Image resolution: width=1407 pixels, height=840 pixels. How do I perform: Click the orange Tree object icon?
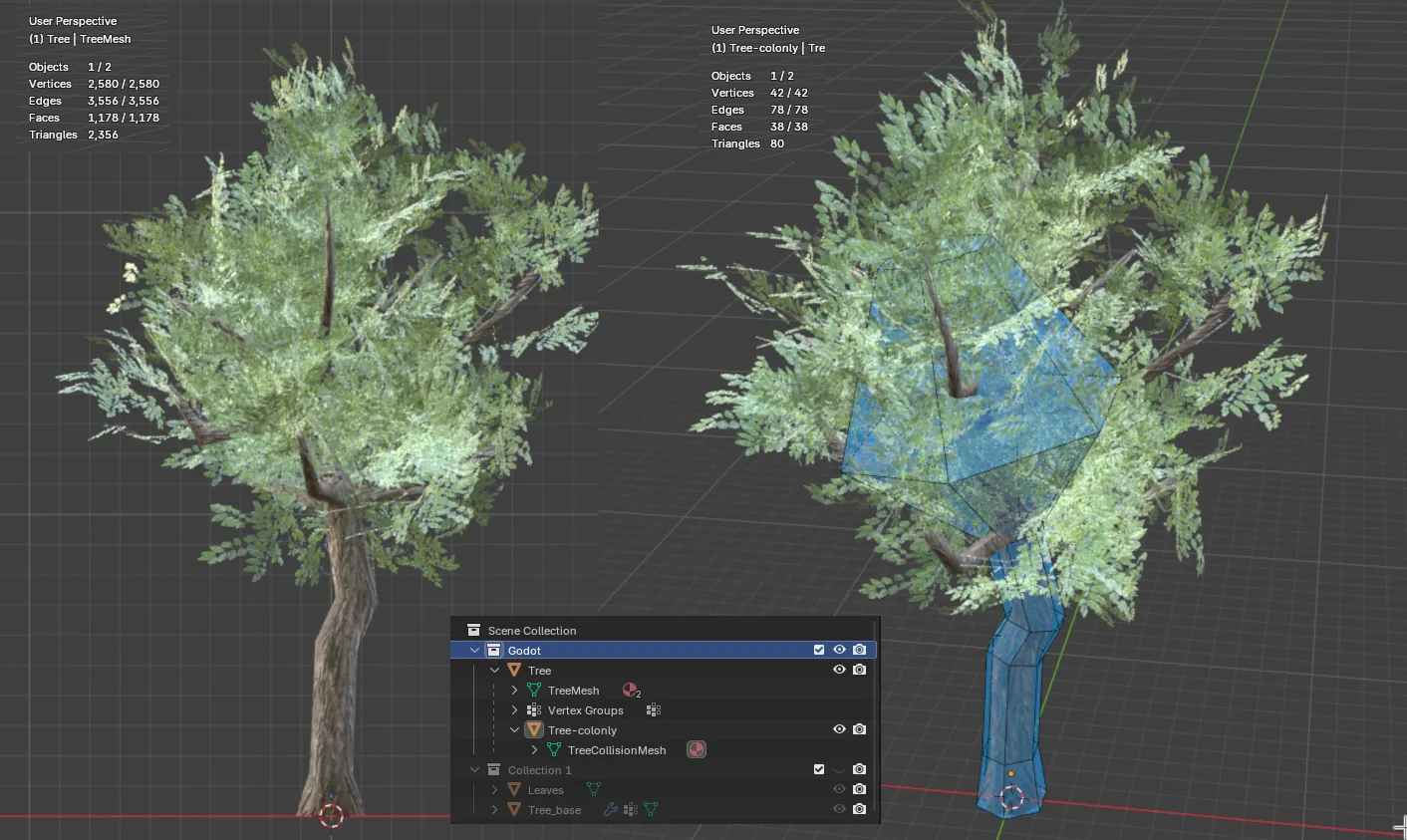pyautogui.click(x=514, y=670)
